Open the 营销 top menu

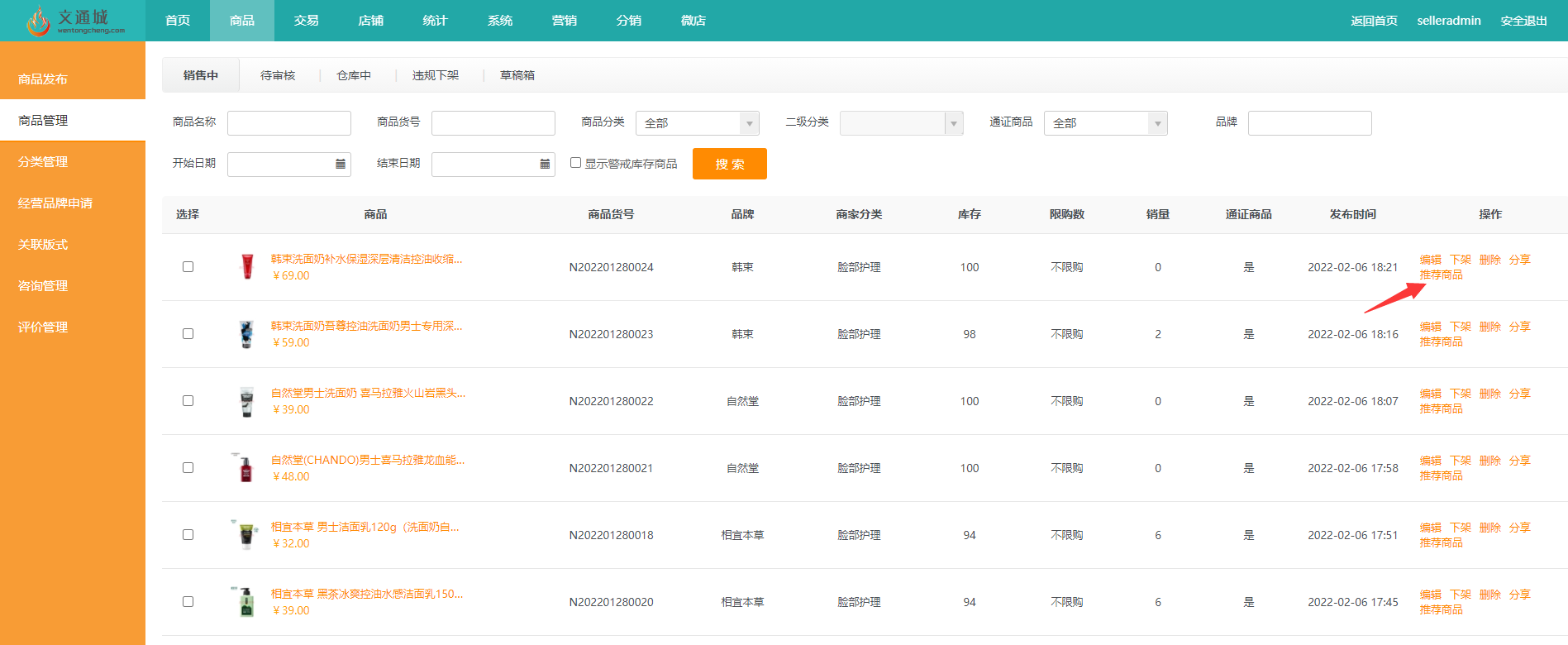click(565, 21)
